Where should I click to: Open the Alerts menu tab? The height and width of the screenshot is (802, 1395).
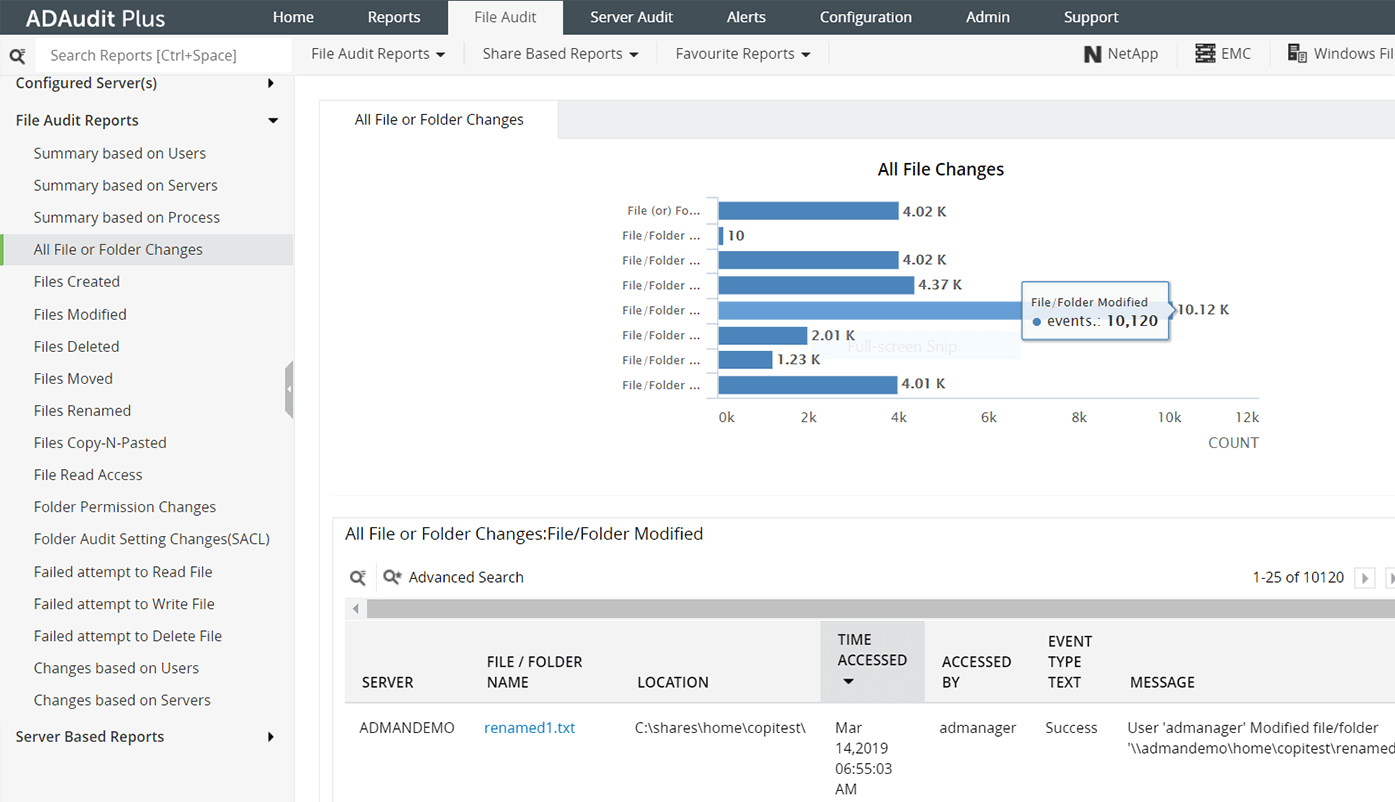[x=746, y=17]
